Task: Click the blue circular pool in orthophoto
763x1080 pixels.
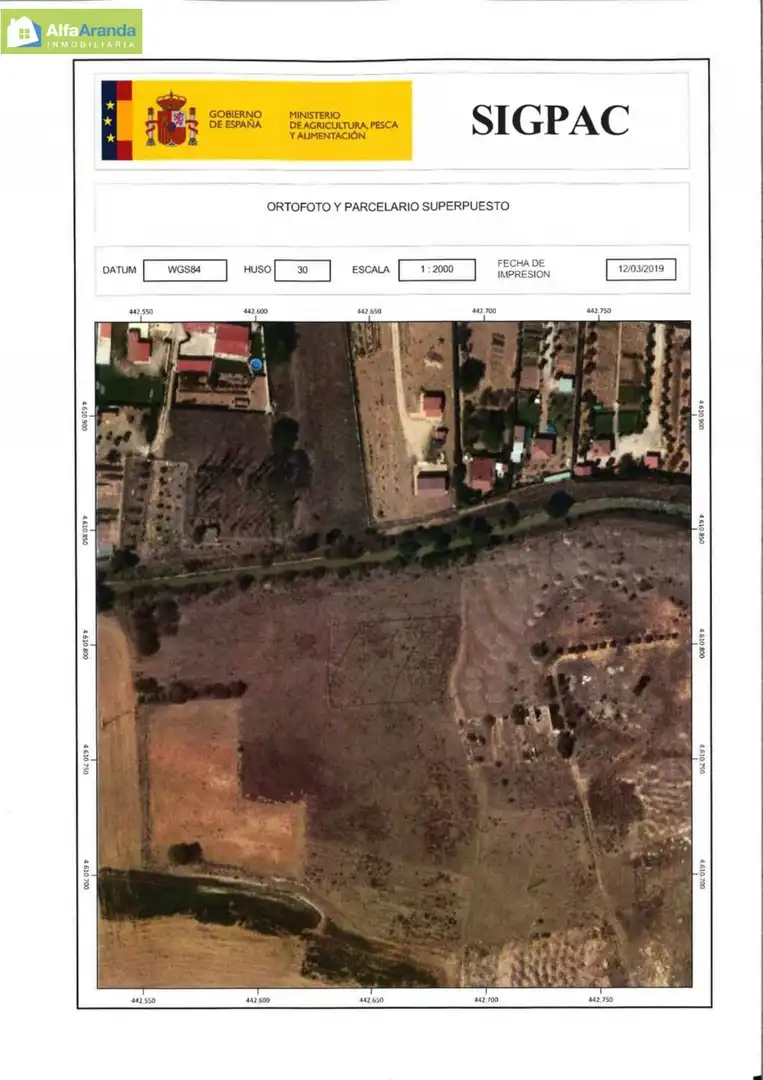Action: click(256, 364)
